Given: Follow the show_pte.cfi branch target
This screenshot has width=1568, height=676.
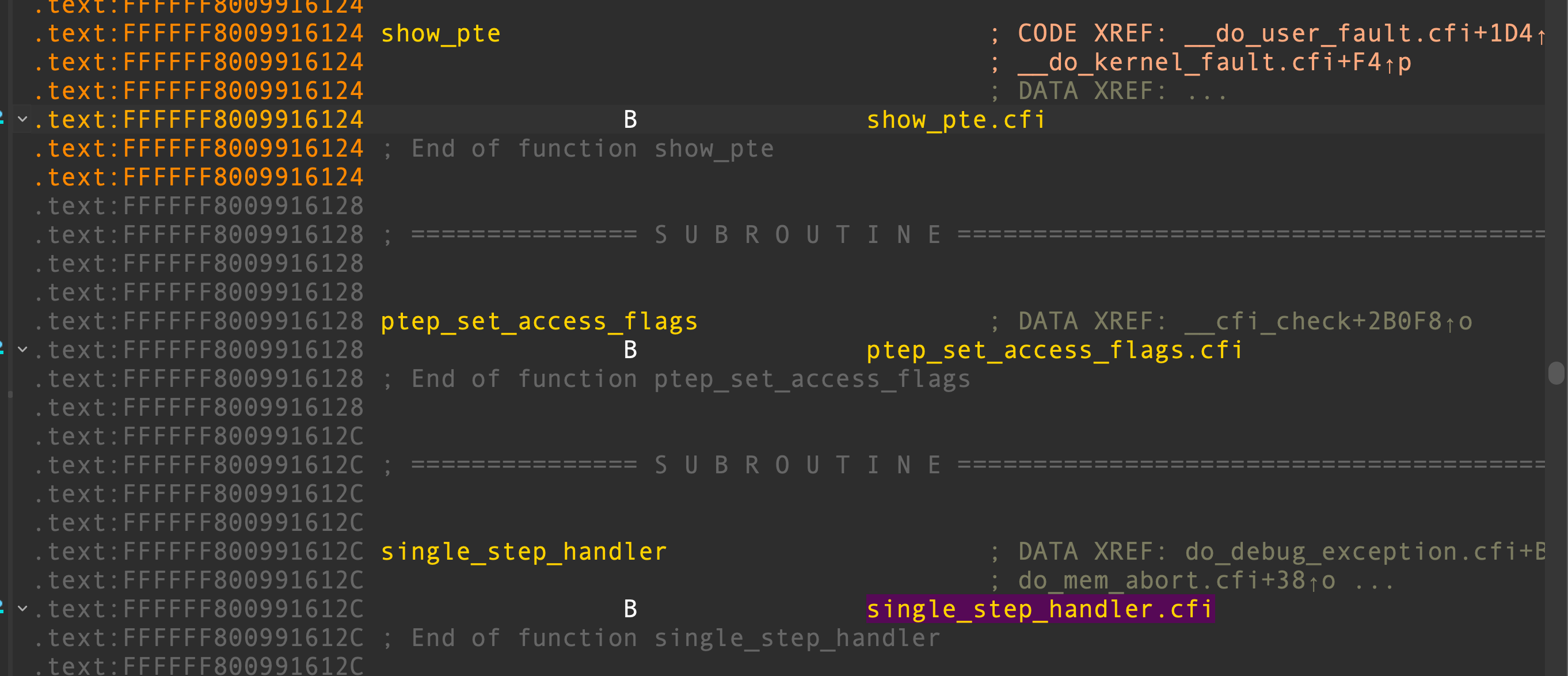Looking at the screenshot, I should click(956, 120).
